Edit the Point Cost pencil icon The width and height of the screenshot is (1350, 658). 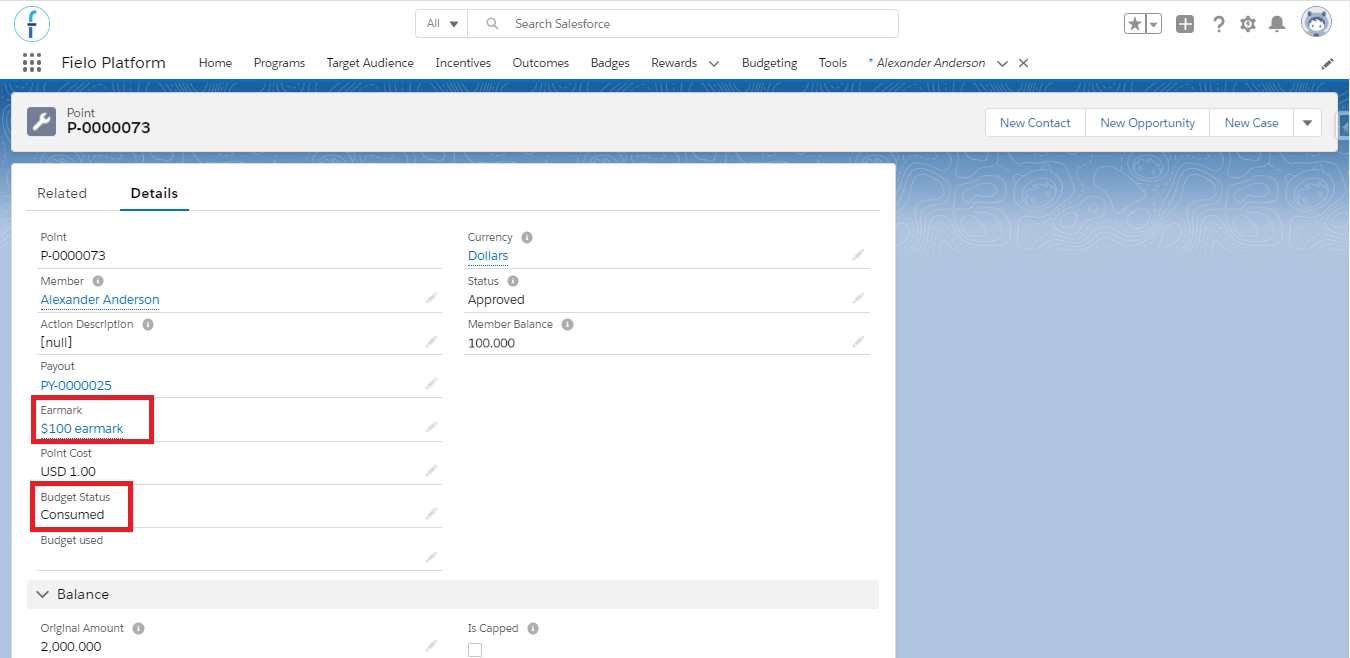pyautogui.click(x=431, y=470)
